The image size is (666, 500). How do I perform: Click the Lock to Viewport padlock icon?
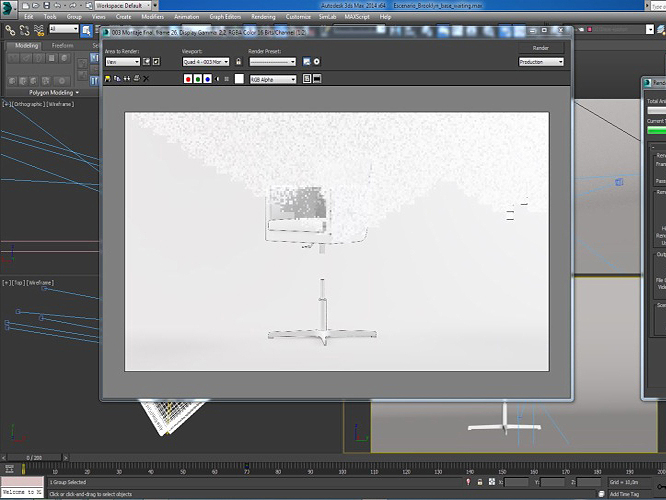(x=238, y=62)
